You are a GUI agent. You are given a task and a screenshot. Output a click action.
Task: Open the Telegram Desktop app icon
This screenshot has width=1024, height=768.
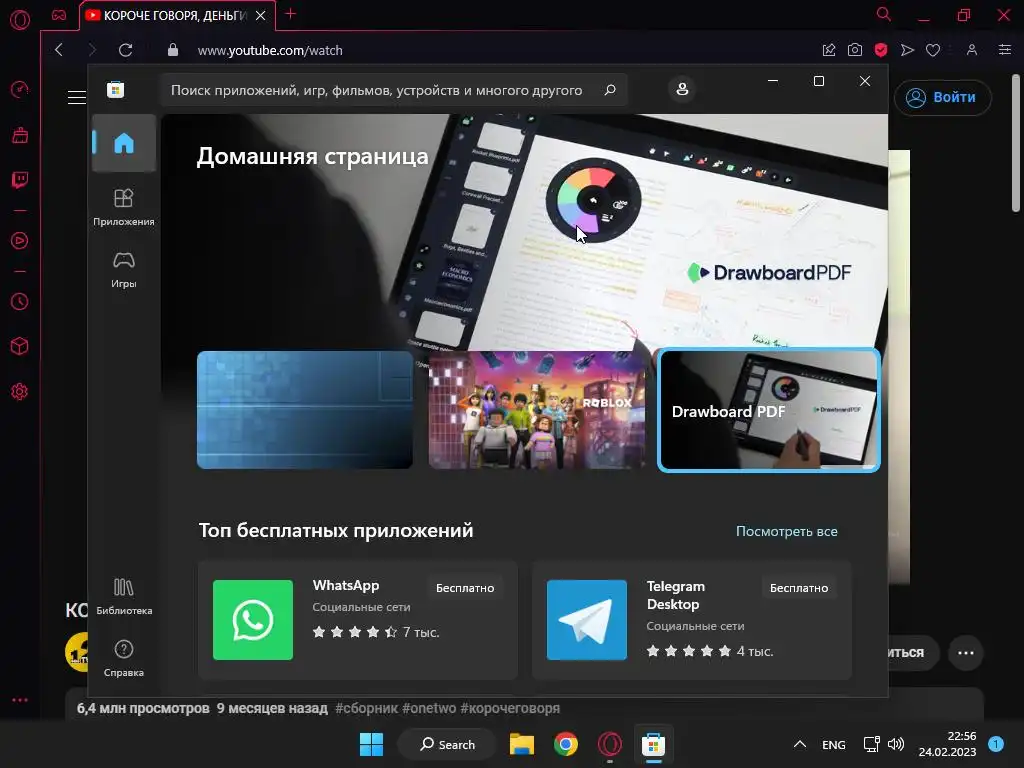coord(586,620)
